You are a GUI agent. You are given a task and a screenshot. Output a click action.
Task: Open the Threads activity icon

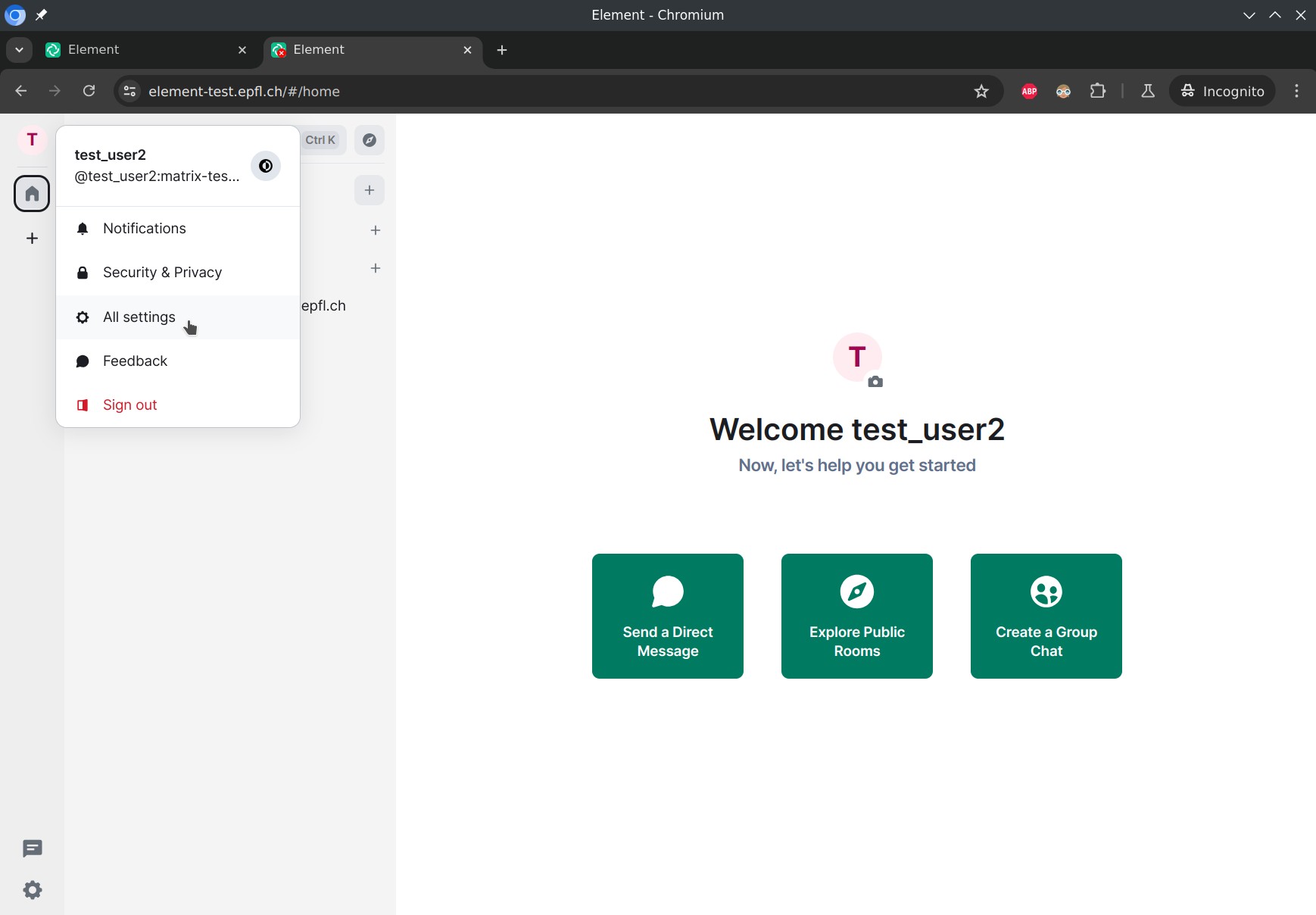(32, 849)
